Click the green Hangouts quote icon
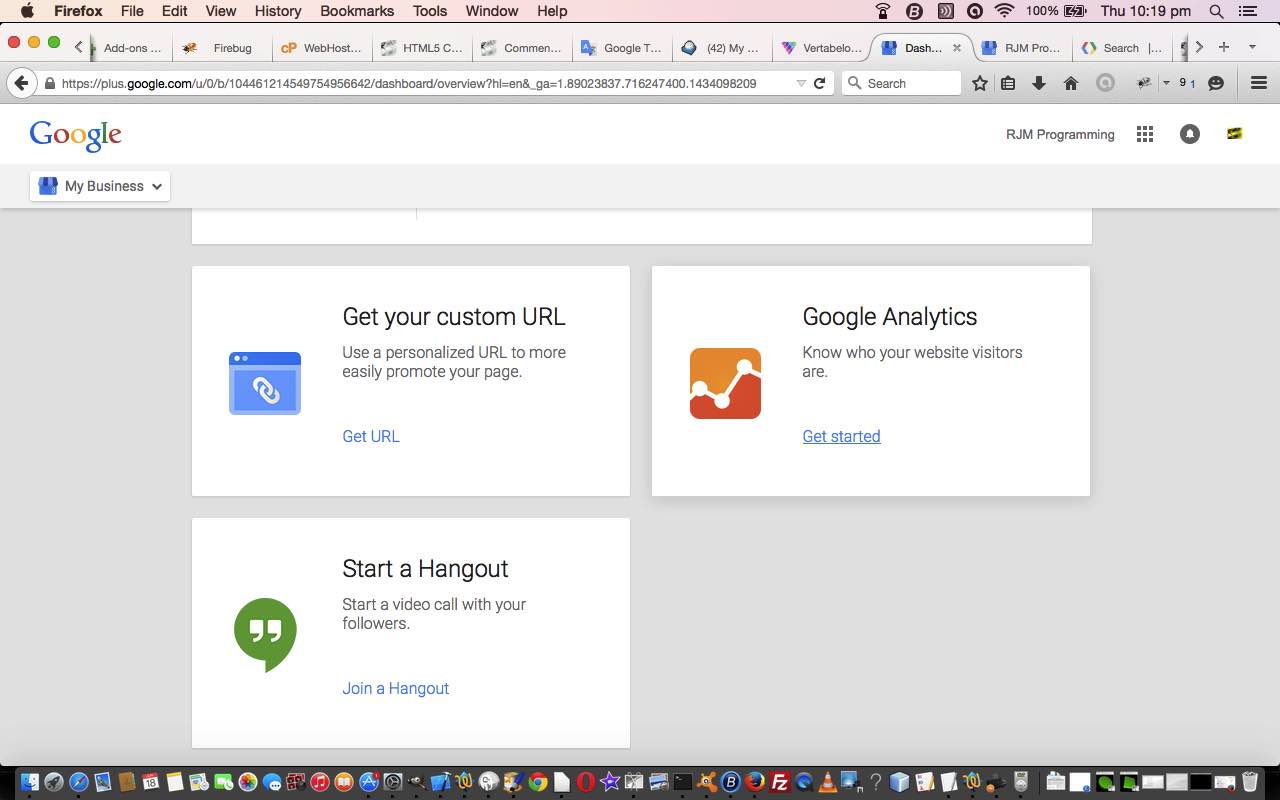Screen dimensions: 1280x800 (265, 635)
